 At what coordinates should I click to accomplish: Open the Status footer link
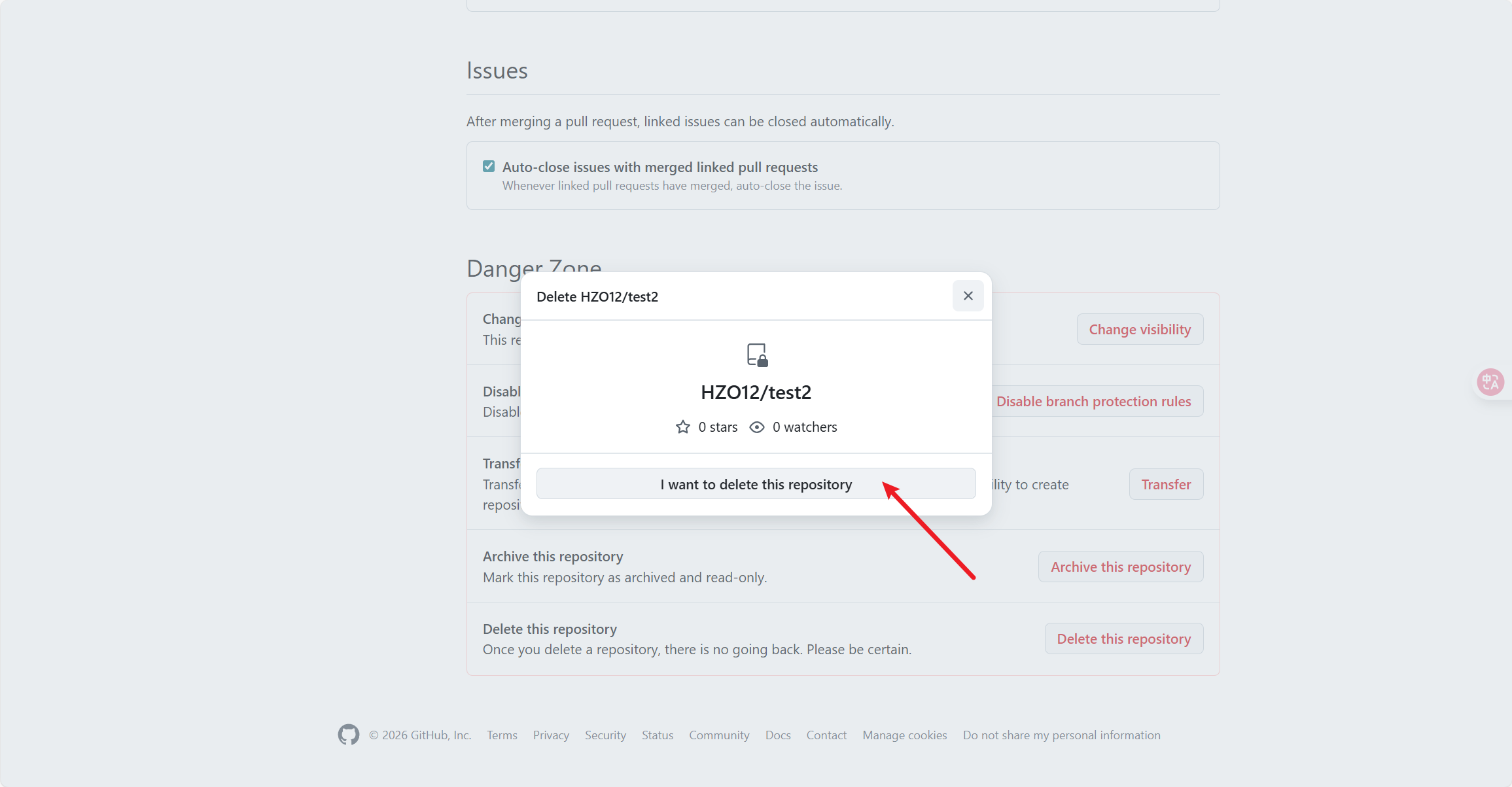658,735
